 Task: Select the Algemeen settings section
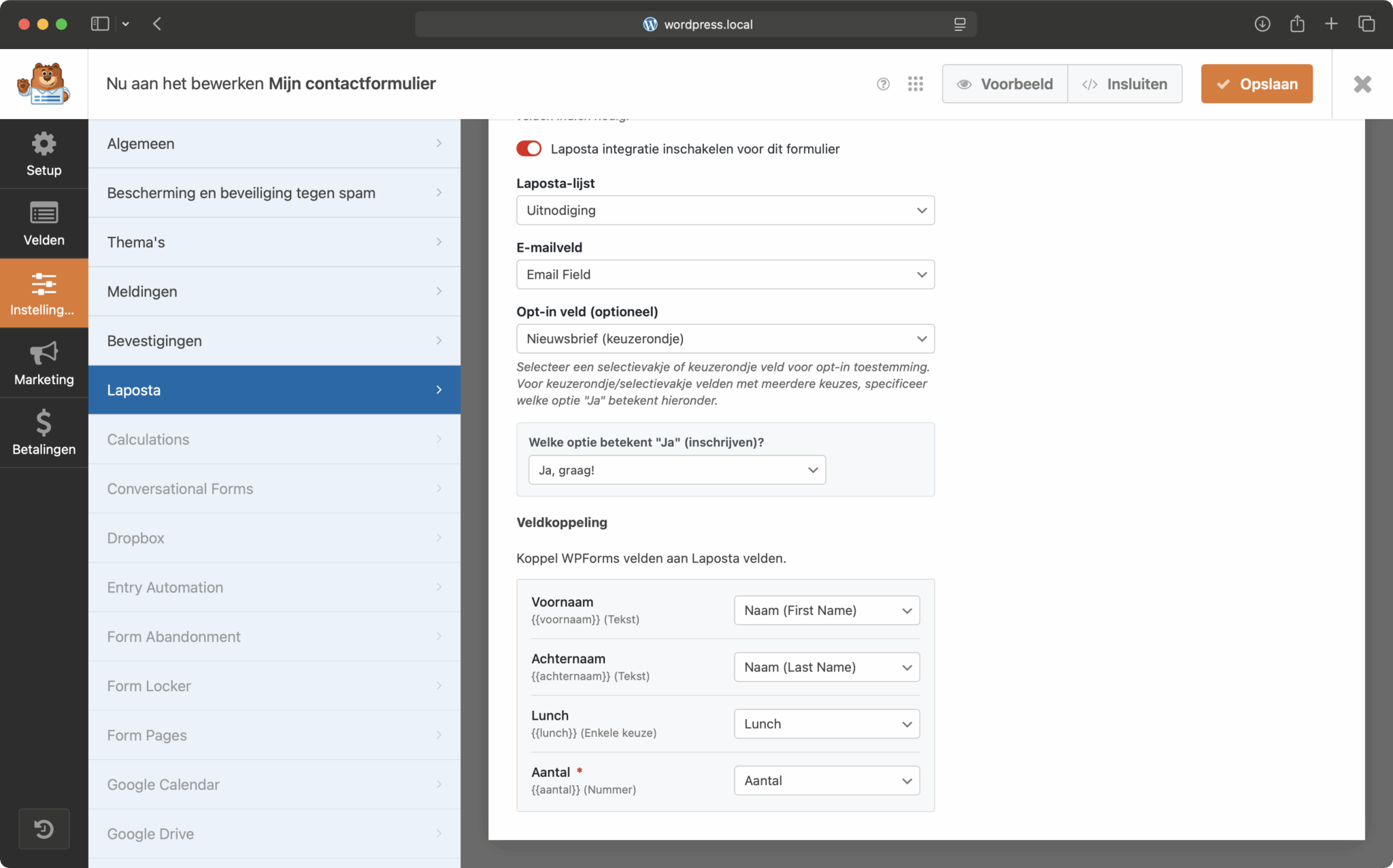click(274, 144)
